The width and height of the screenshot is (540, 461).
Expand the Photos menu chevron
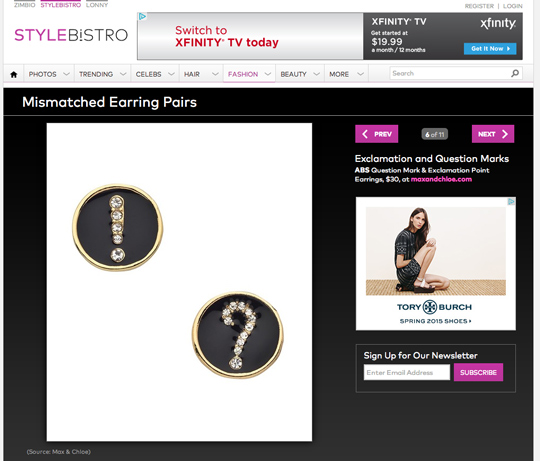(66, 74)
